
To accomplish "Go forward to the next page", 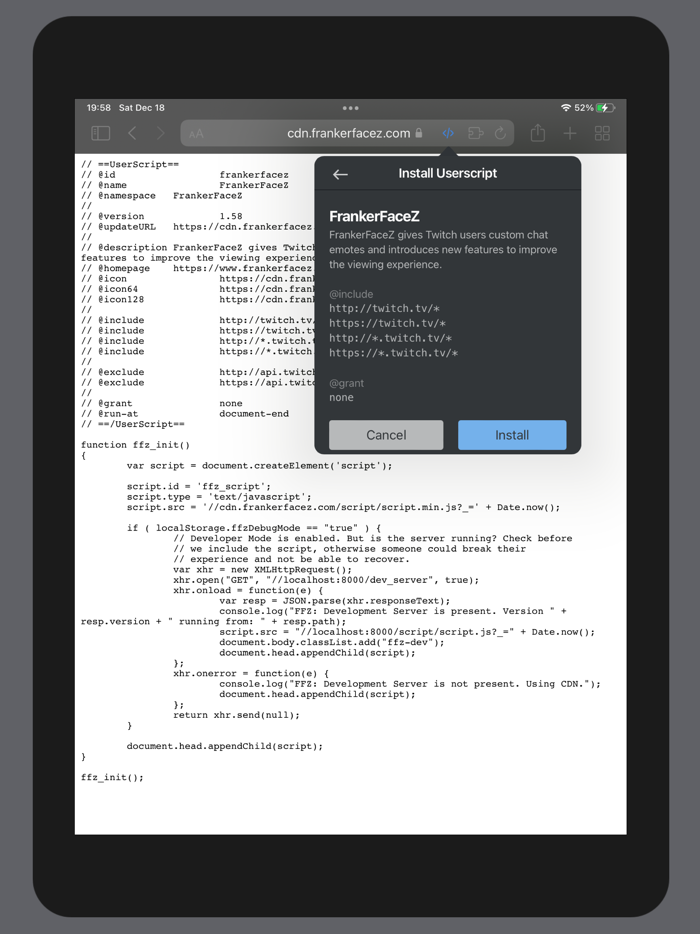I will 160,133.
